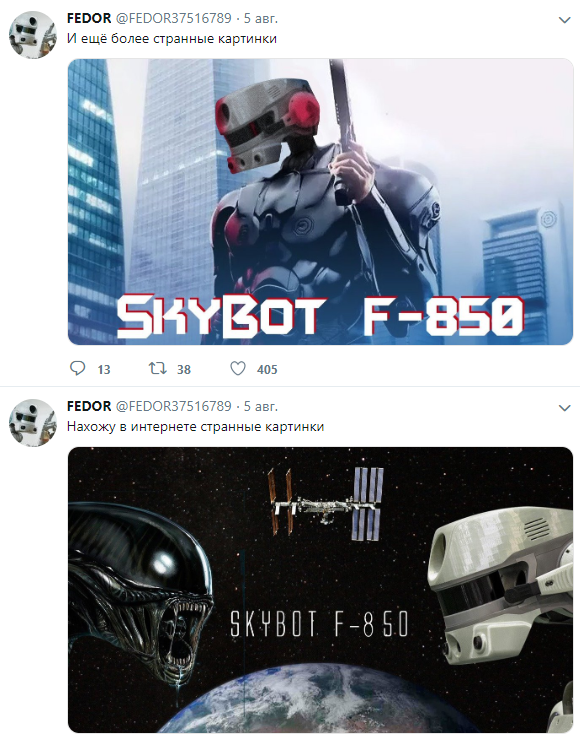Click the like count 405
The height and width of the screenshot is (746, 580).
tap(267, 370)
